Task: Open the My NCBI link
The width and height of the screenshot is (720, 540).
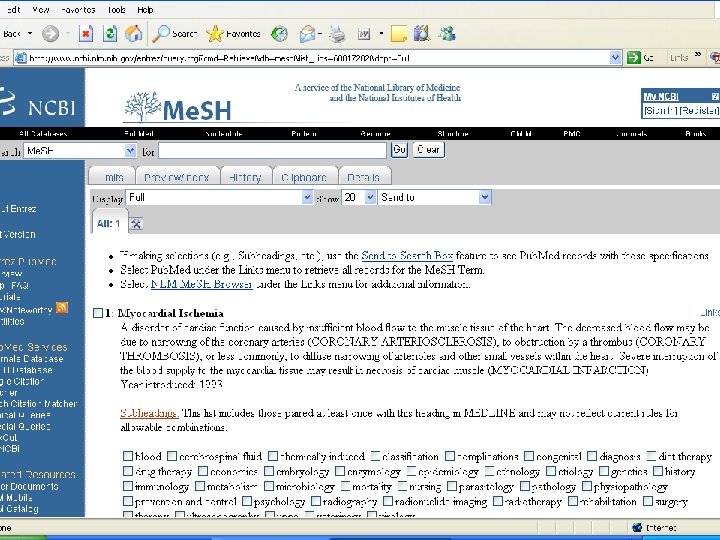Action: [661, 96]
